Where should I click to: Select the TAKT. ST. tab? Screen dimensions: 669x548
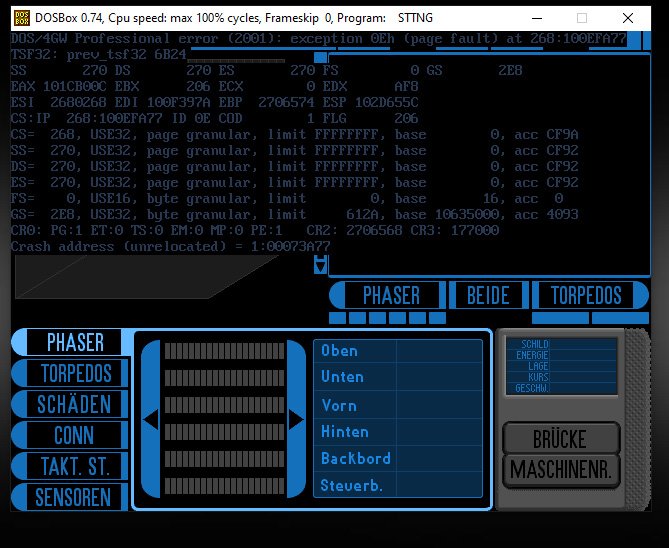click(70, 466)
